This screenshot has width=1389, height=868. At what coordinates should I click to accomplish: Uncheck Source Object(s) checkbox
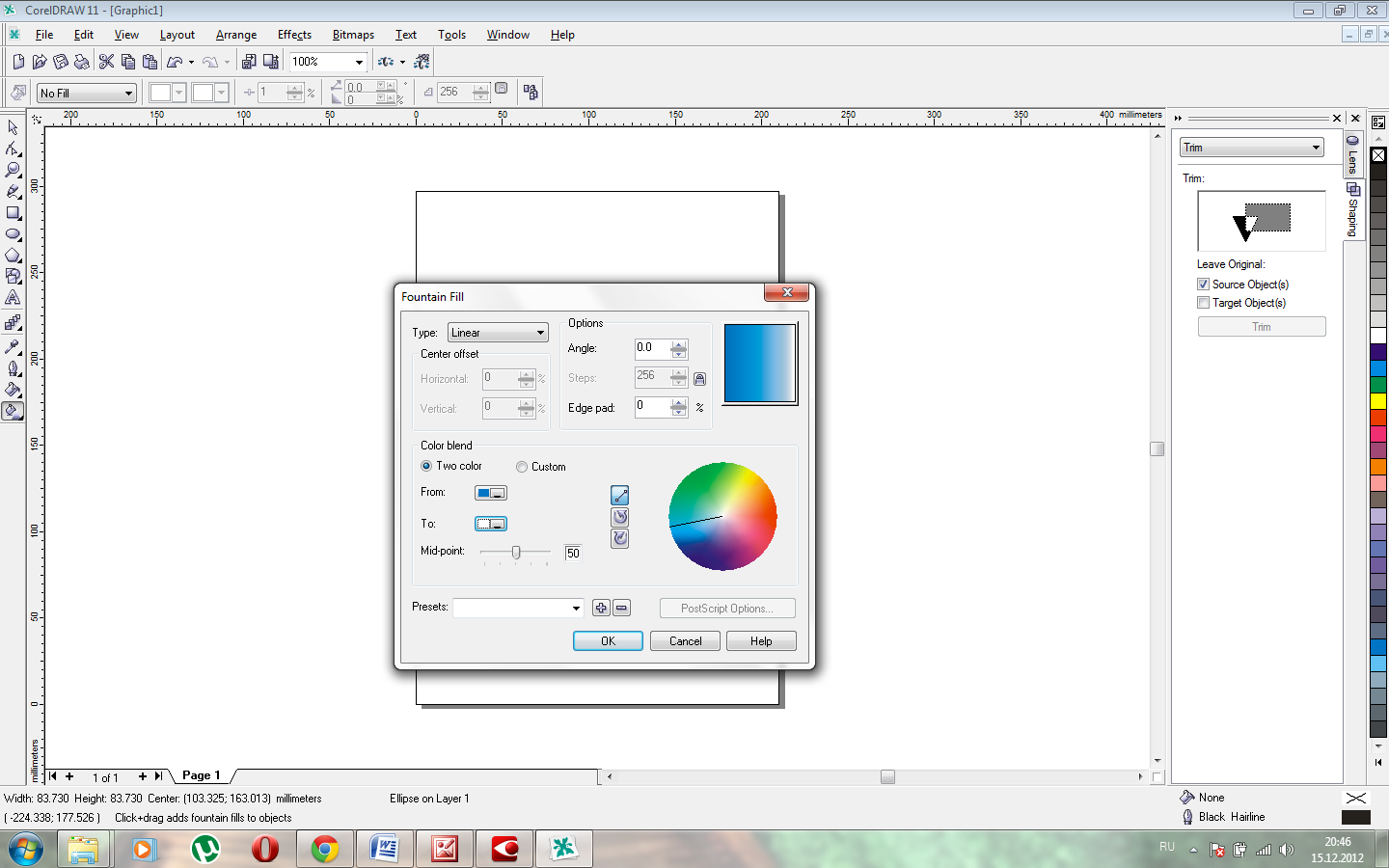(x=1204, y=285)
